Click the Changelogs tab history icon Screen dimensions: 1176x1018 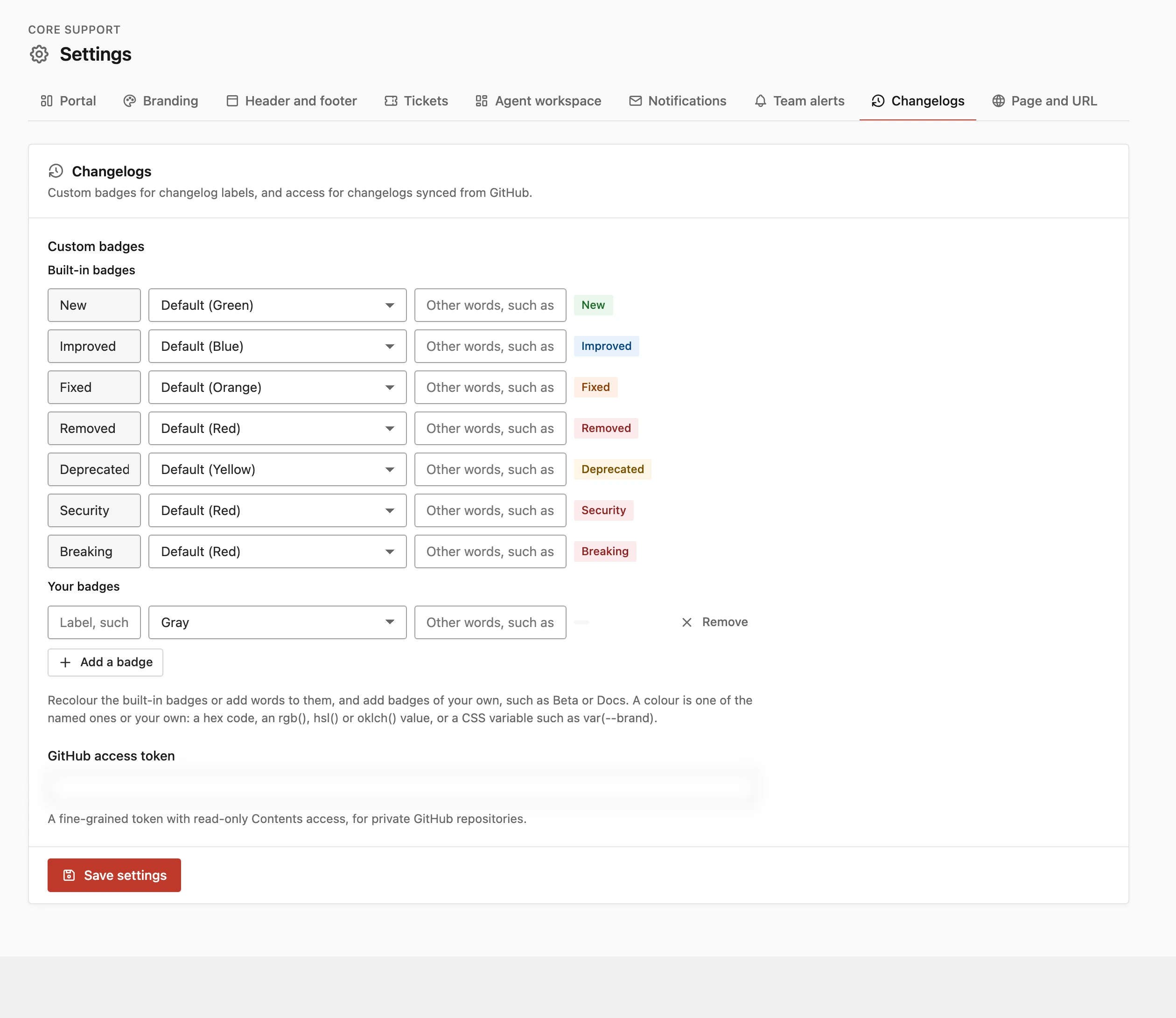click(878, 101)
